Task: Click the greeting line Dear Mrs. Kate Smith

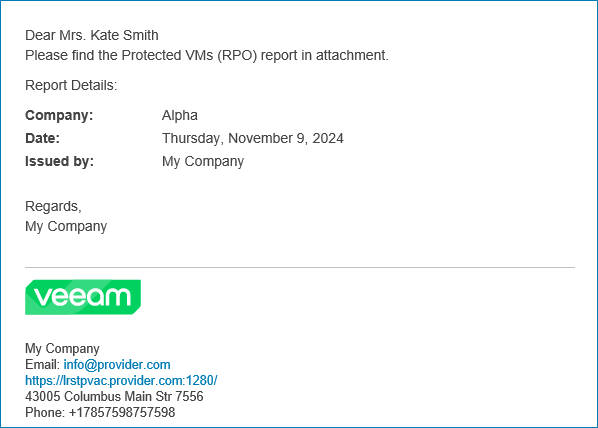Action: coord(92,35)
